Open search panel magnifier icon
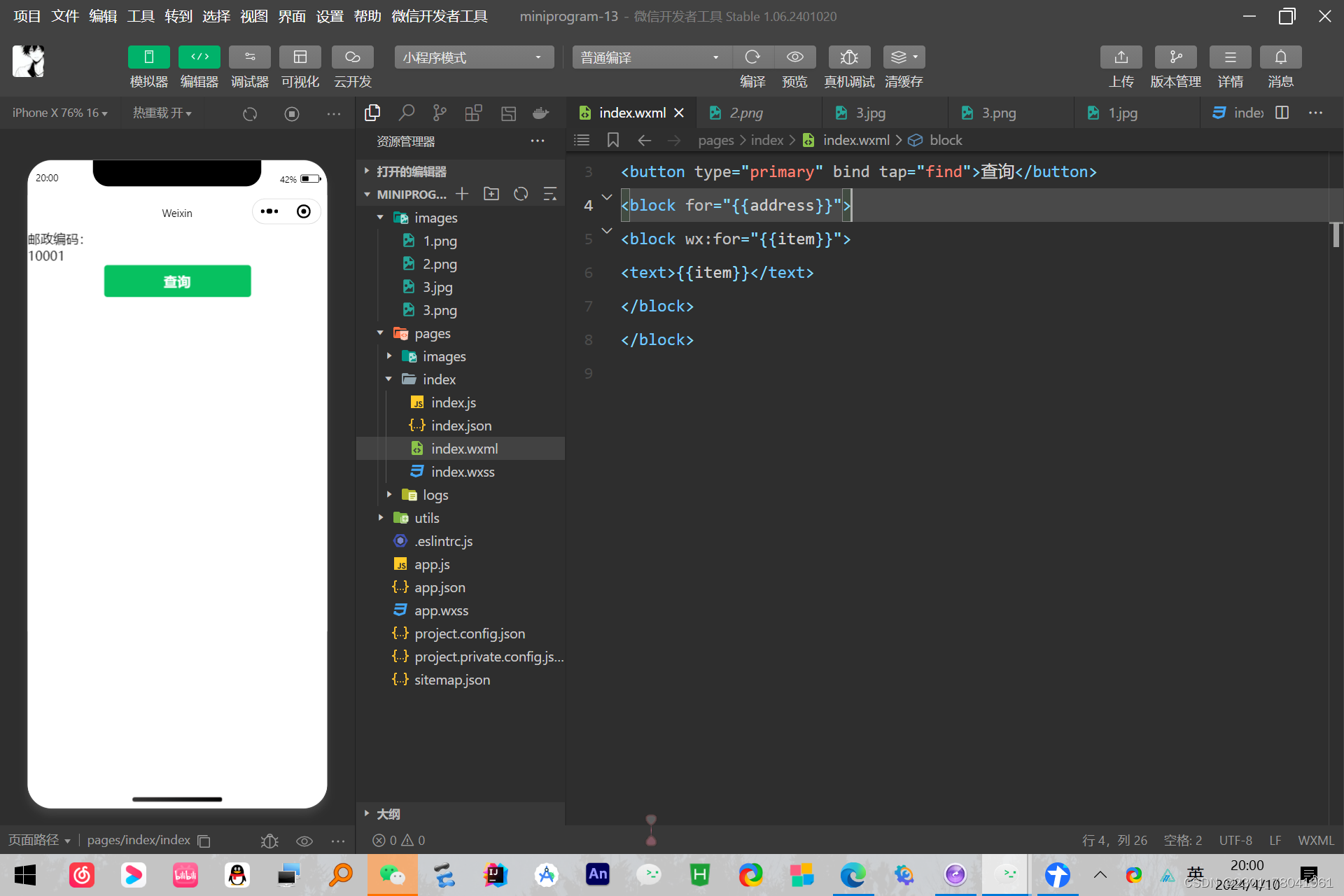This screenshot has height=896, width=1344. coord(406,113)
